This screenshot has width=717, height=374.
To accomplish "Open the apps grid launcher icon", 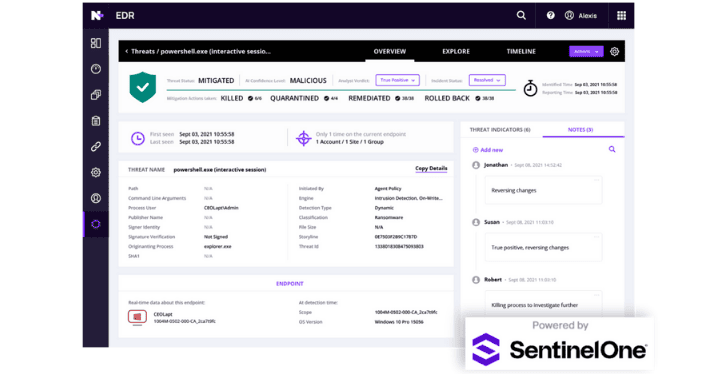I will 621,16.
